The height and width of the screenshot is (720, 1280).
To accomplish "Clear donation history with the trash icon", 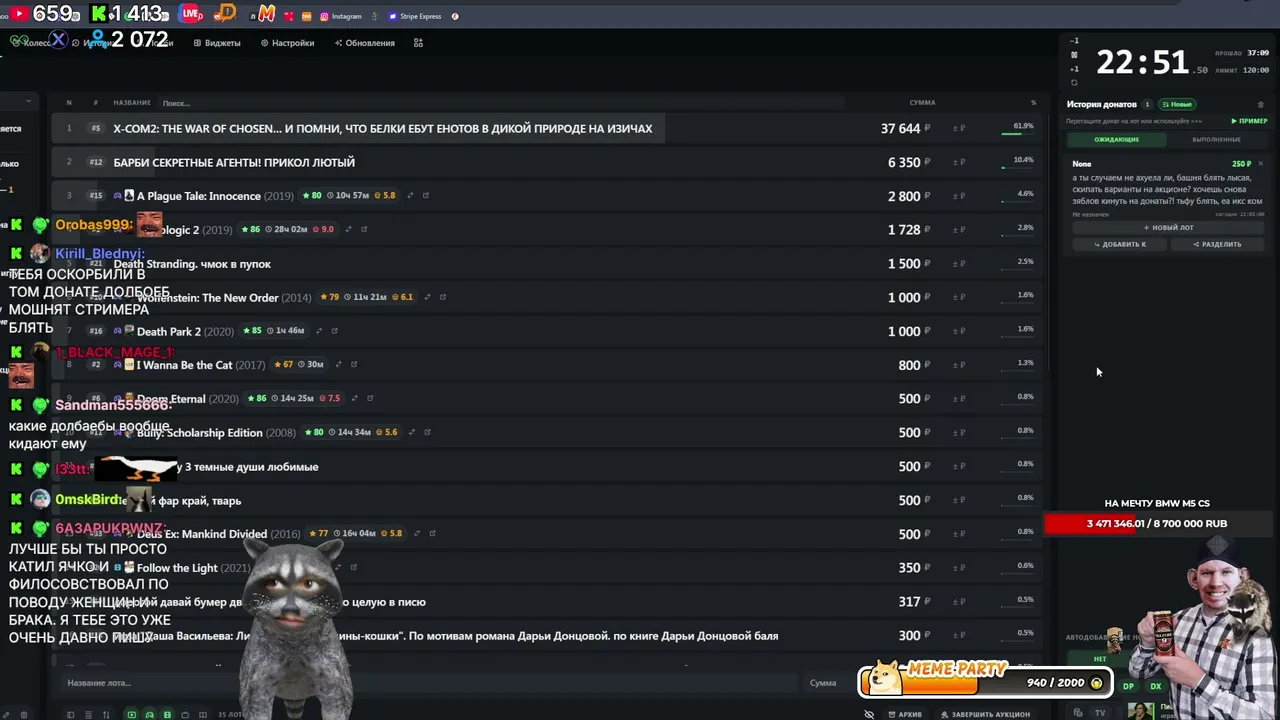I will click(1261, 104).
